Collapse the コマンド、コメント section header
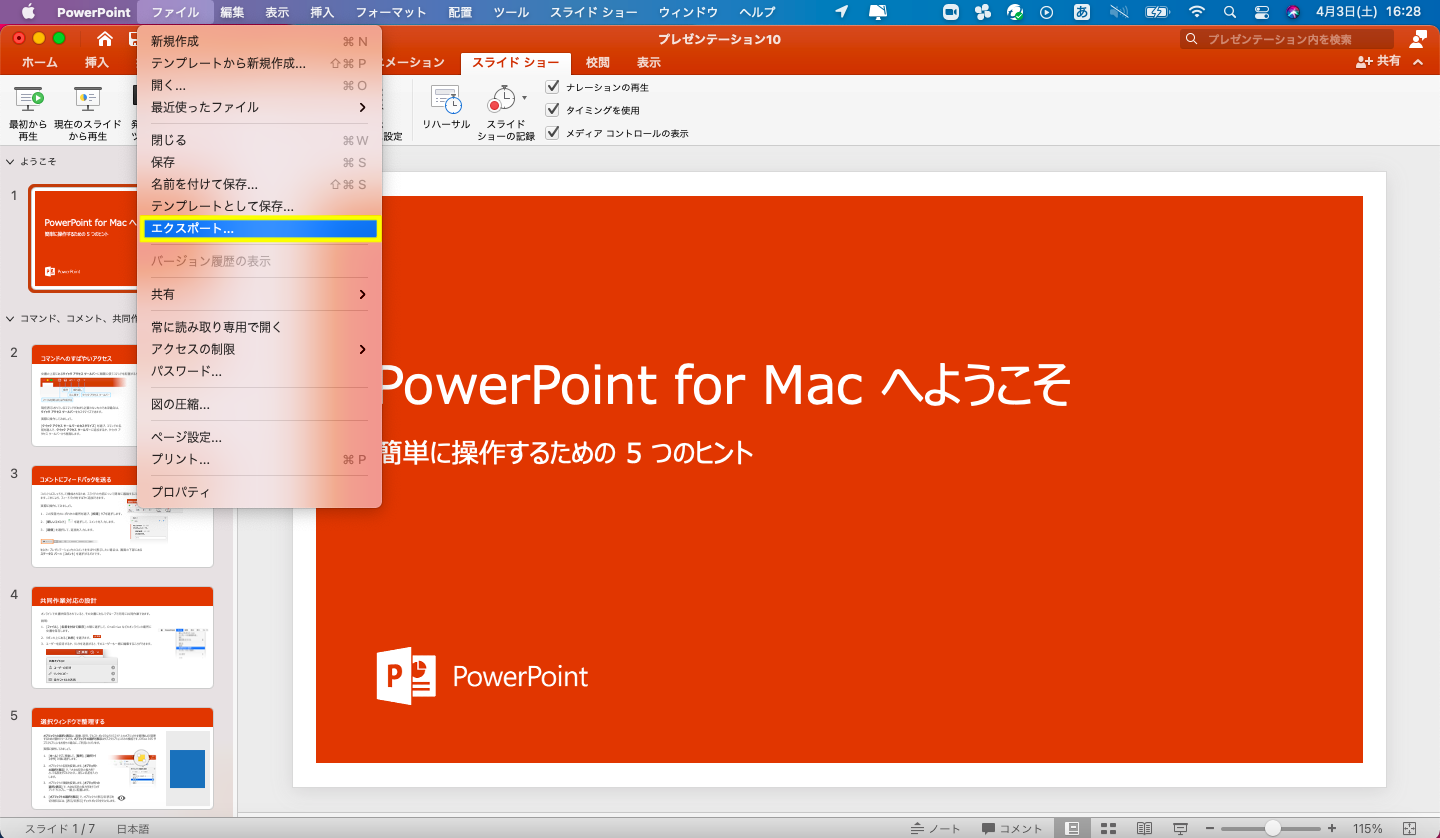 [10, 319]
